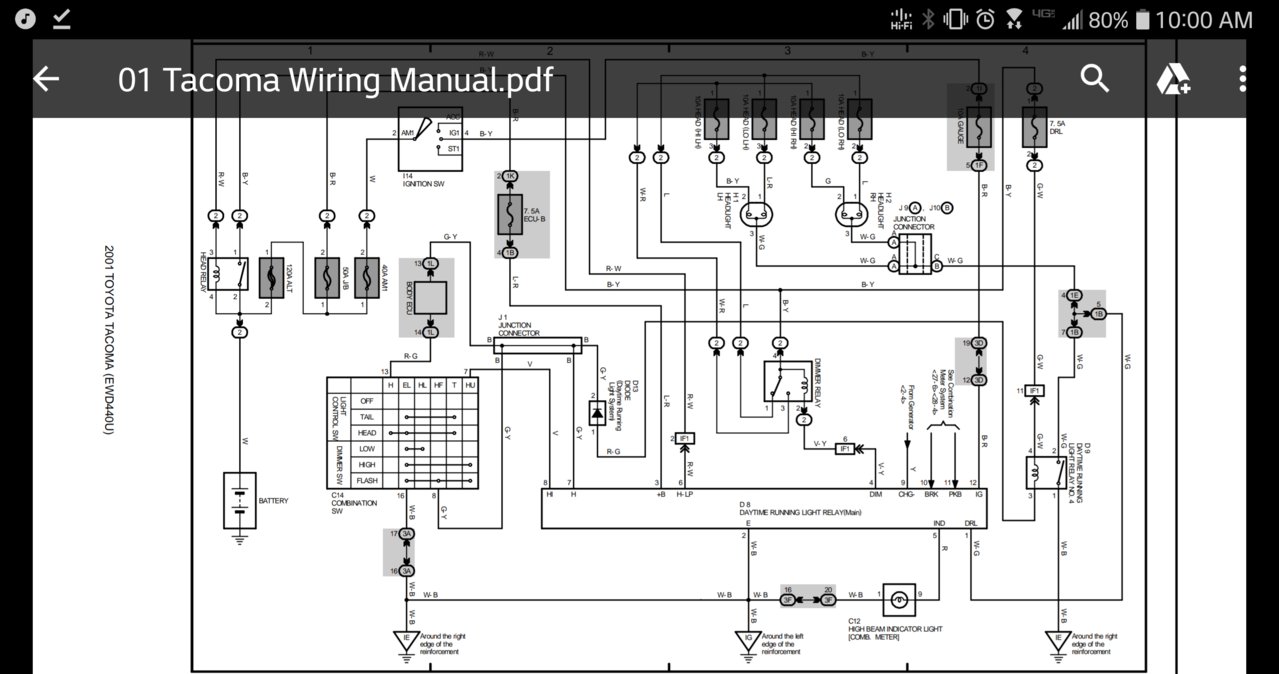
Task: Tap the 'PKB' terminal label on the relay
Action: click(x=955, y=494)
